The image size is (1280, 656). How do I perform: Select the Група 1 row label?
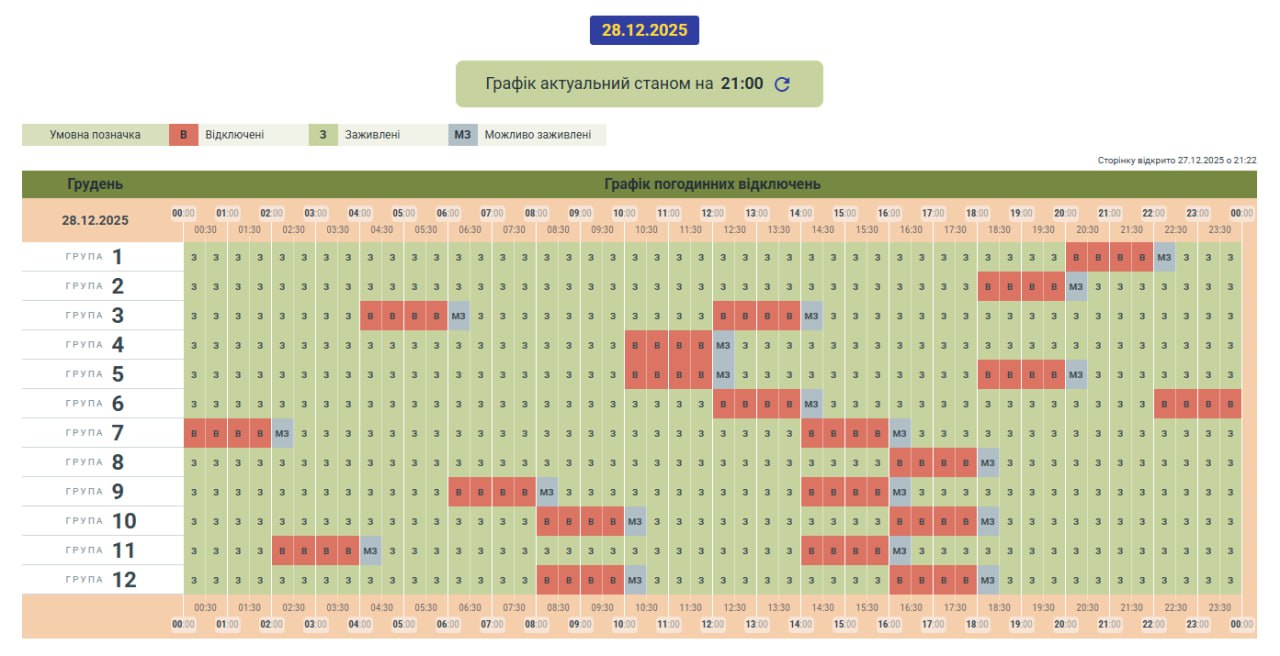coord(95,257)
